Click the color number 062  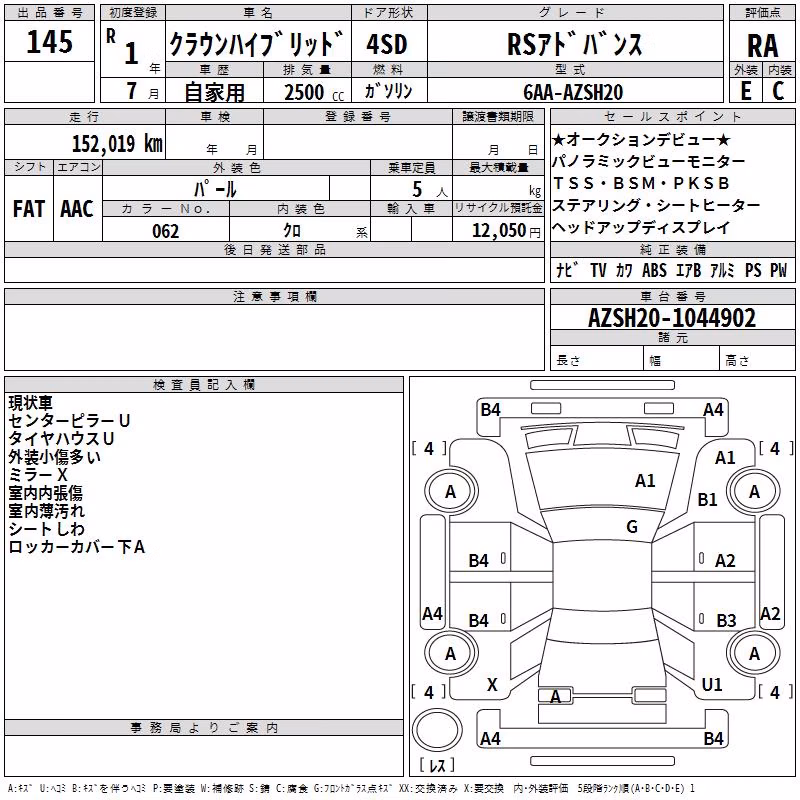point(166,231)
